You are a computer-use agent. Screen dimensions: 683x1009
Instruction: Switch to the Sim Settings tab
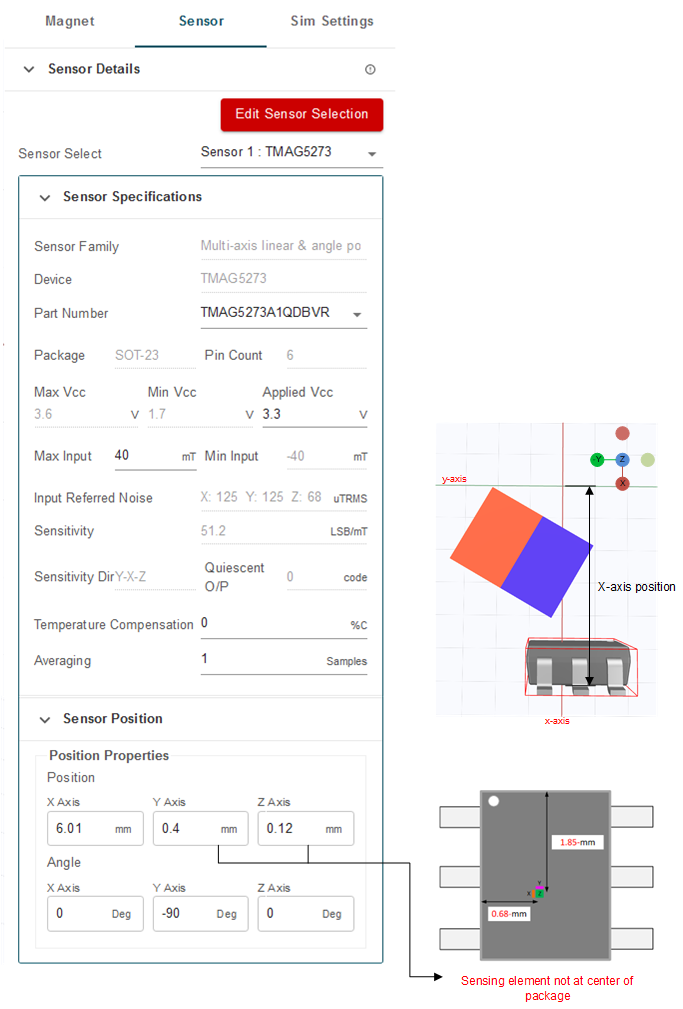[332, 21]
